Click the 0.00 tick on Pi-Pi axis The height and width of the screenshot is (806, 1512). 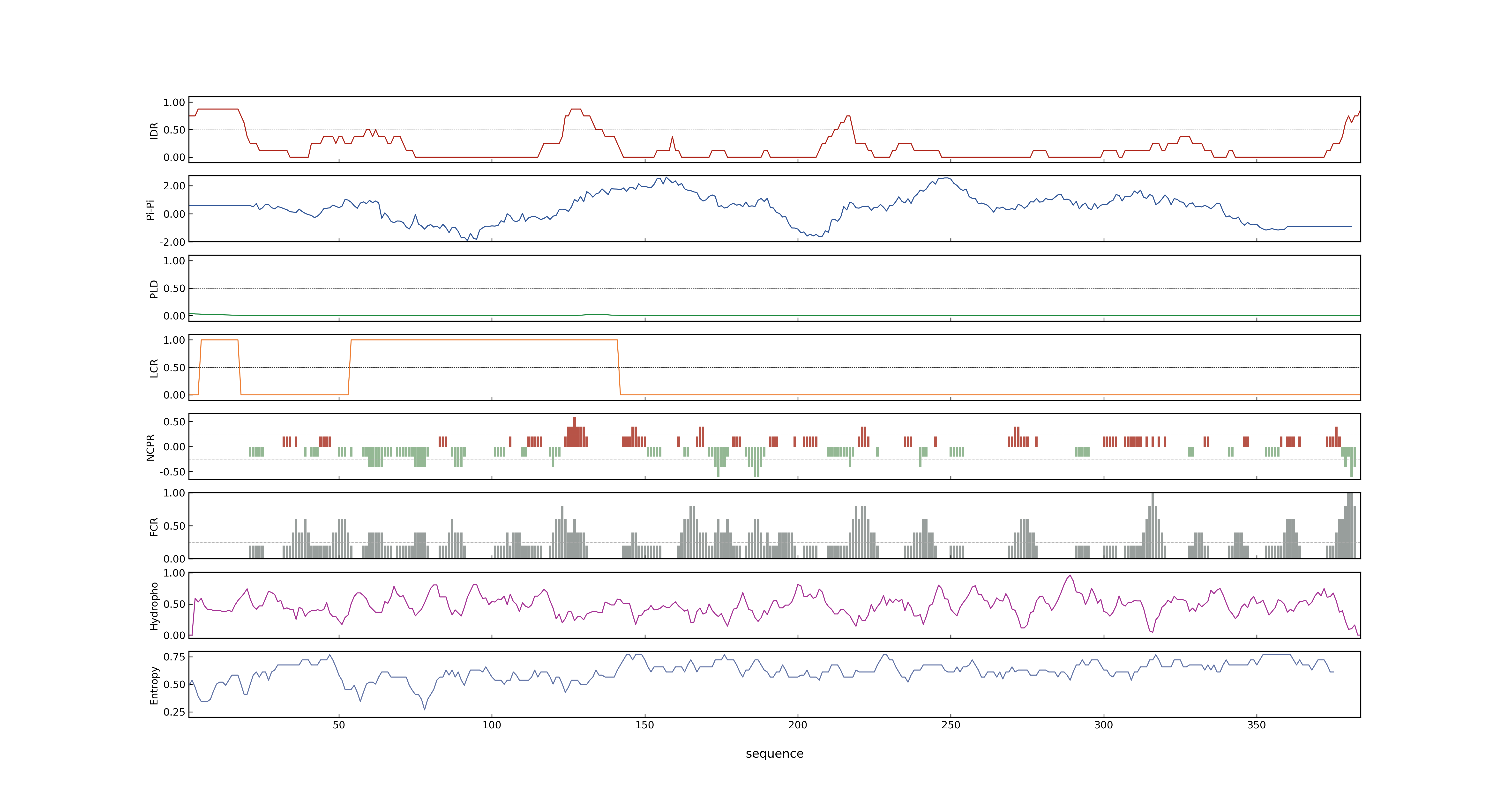174,214
